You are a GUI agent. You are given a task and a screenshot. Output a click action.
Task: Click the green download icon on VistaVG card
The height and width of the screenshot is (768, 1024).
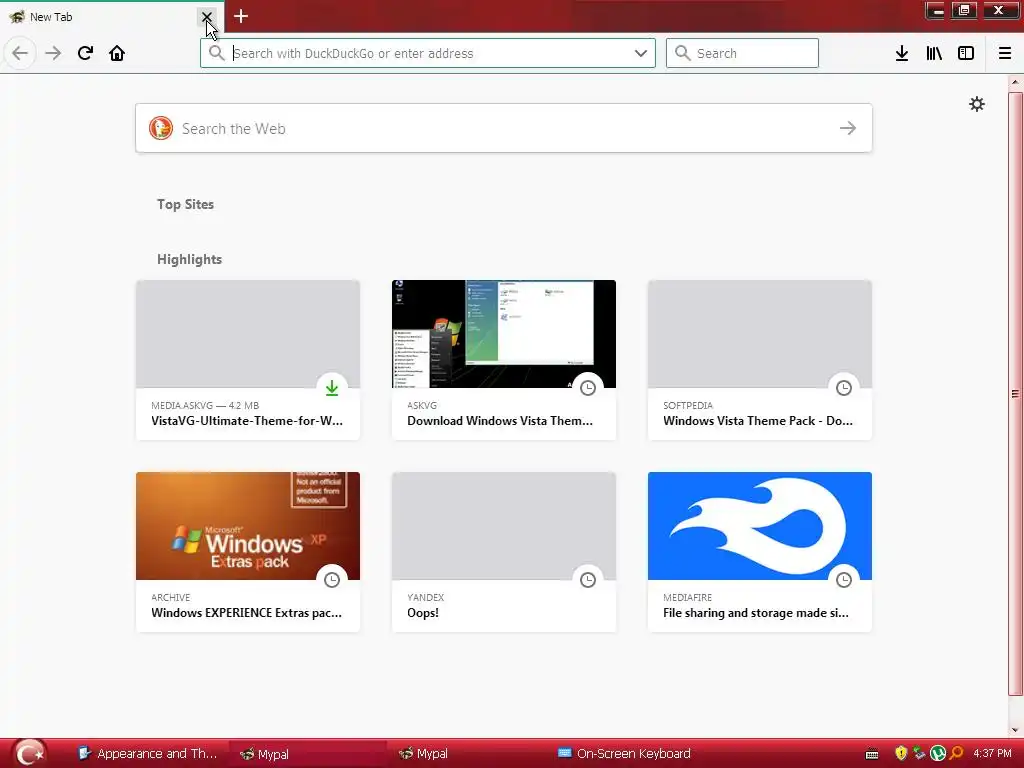pyautogui.click(x=332, y=388)
